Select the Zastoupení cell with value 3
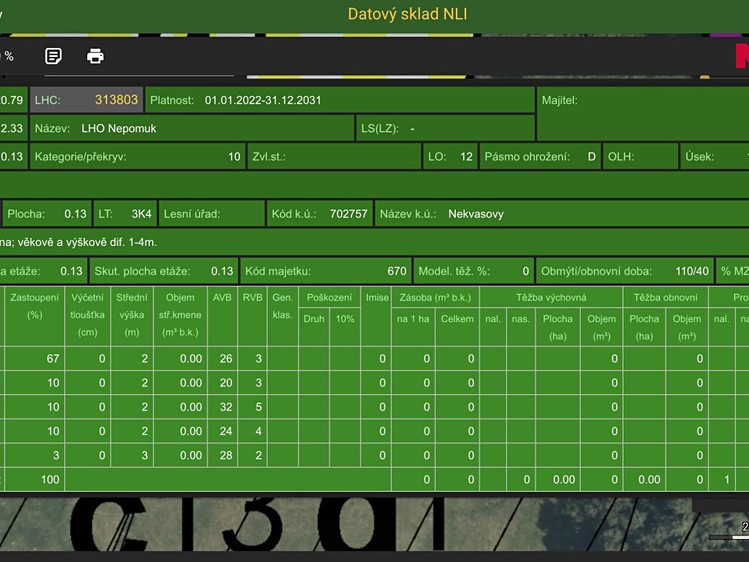Viewport: 749px width, 562px height. 34,455
